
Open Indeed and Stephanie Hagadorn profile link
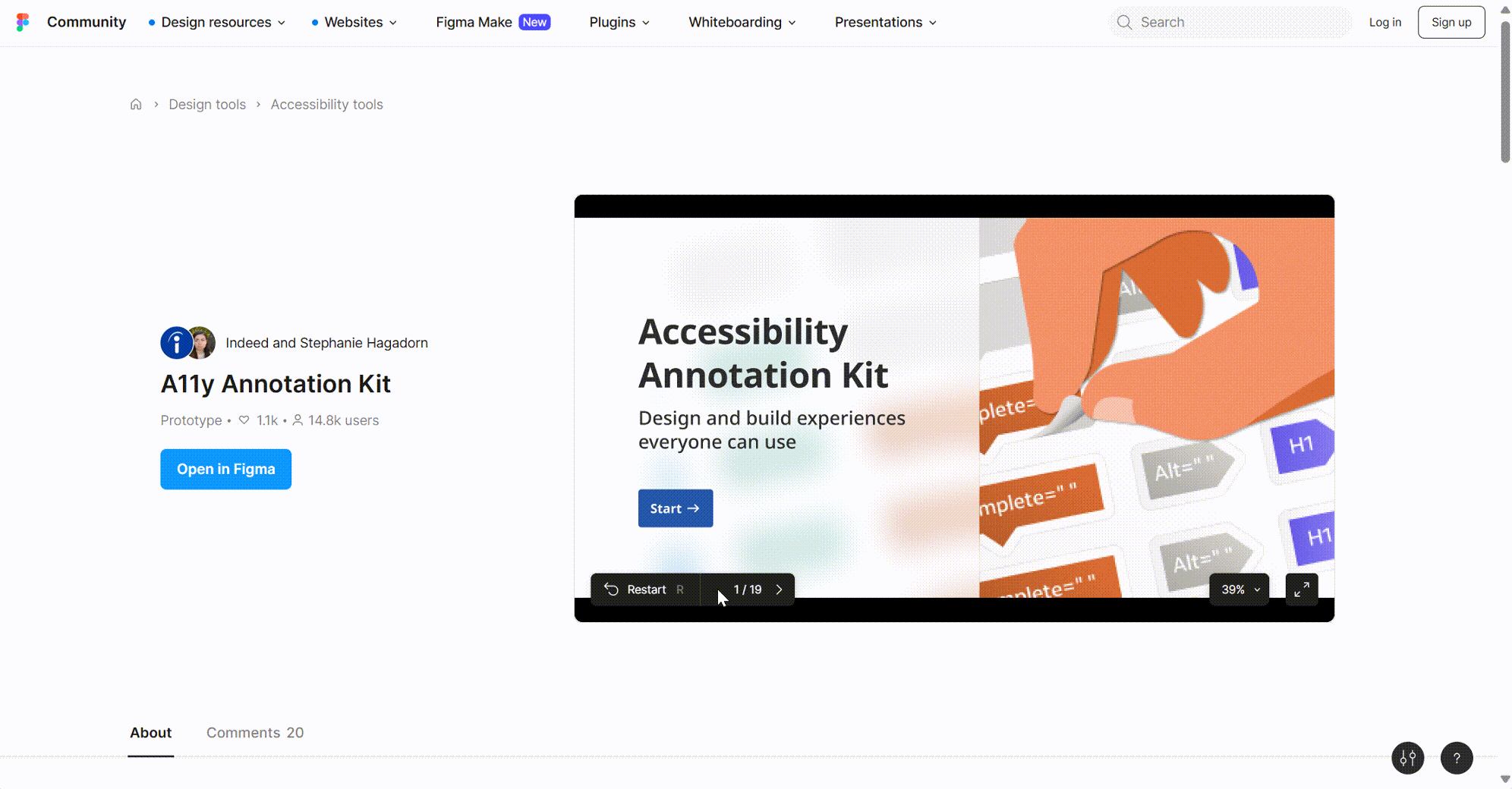tap(326, 343)
